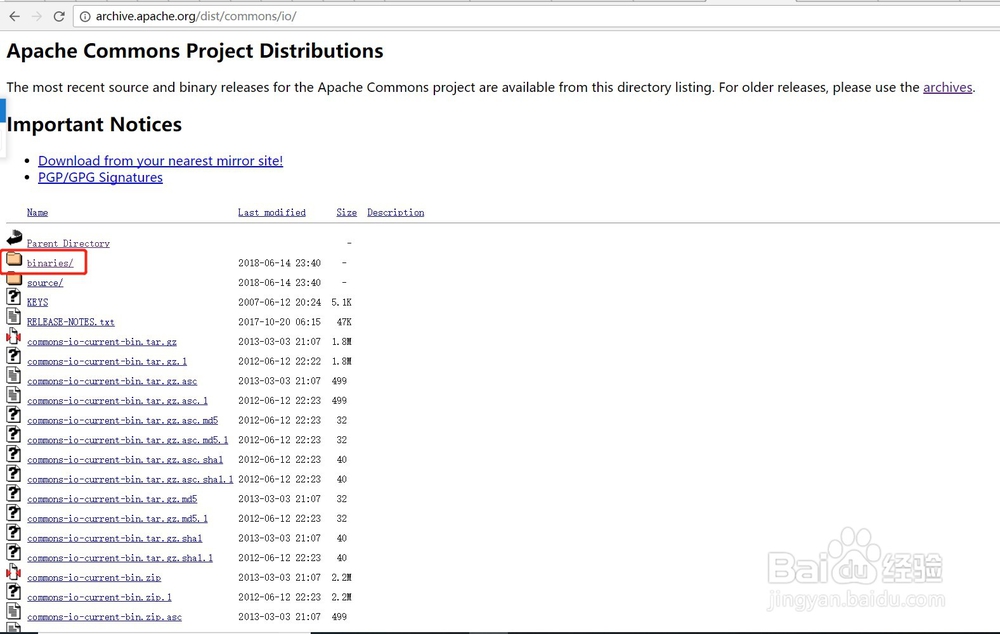Click the '5.1K' size of KEYS

[x=341, y=302]
